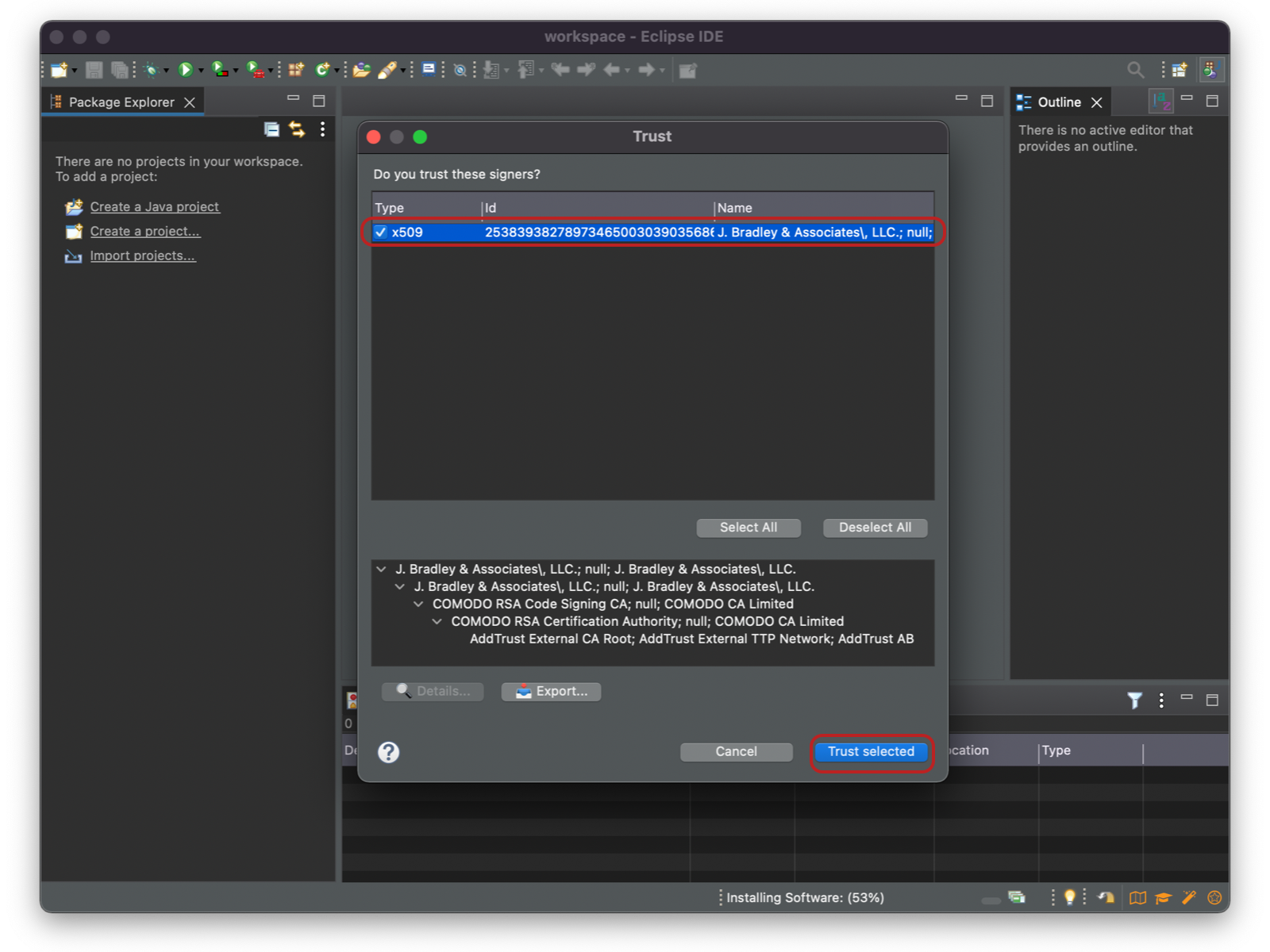Click the Deselect All button
The image size is (1270, 952).
pos(875,528)
